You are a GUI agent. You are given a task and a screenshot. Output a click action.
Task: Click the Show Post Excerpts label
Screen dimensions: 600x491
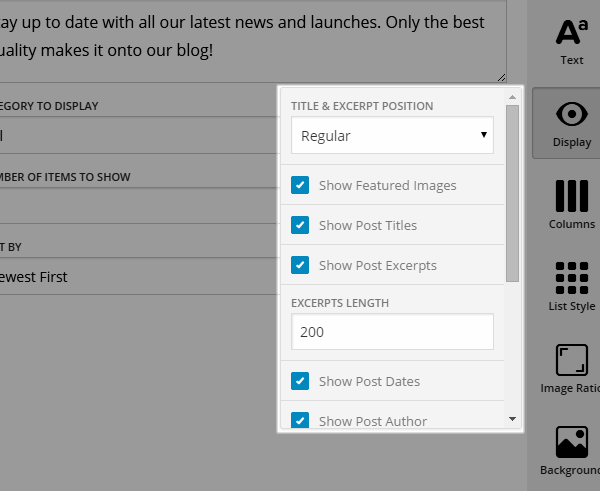(x=378, y=265)
